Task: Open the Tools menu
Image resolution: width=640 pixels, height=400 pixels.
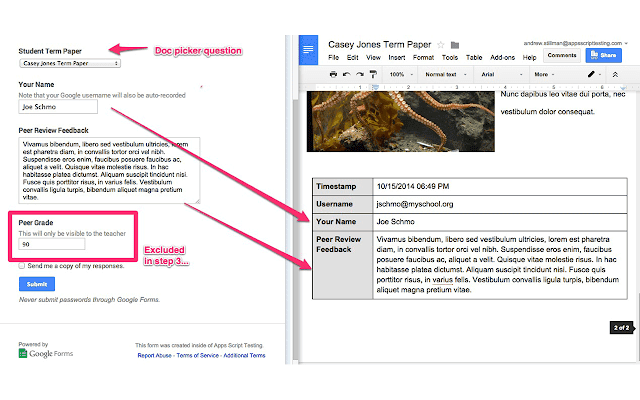Action: pos(450,58)
